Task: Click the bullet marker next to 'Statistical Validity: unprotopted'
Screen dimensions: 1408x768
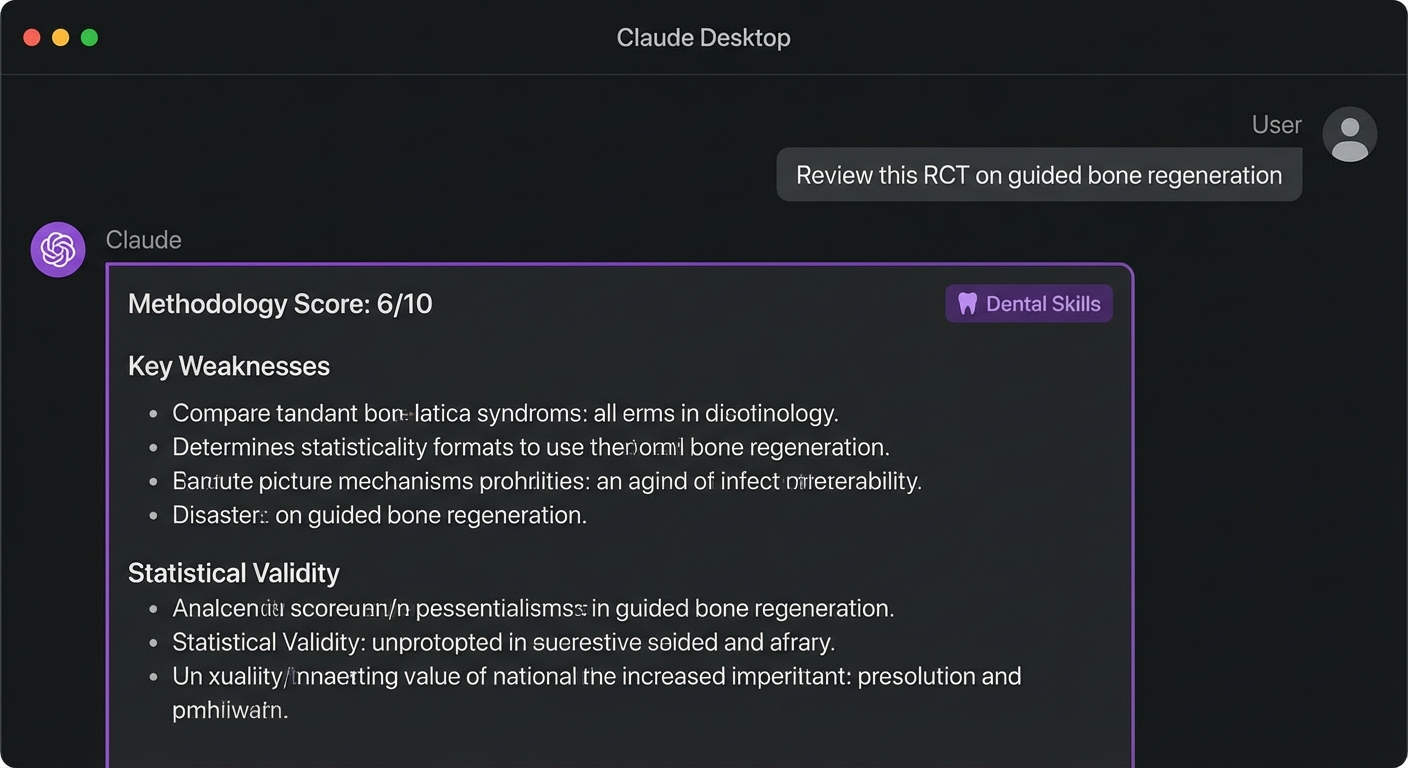Action: [x=152, y=642]
